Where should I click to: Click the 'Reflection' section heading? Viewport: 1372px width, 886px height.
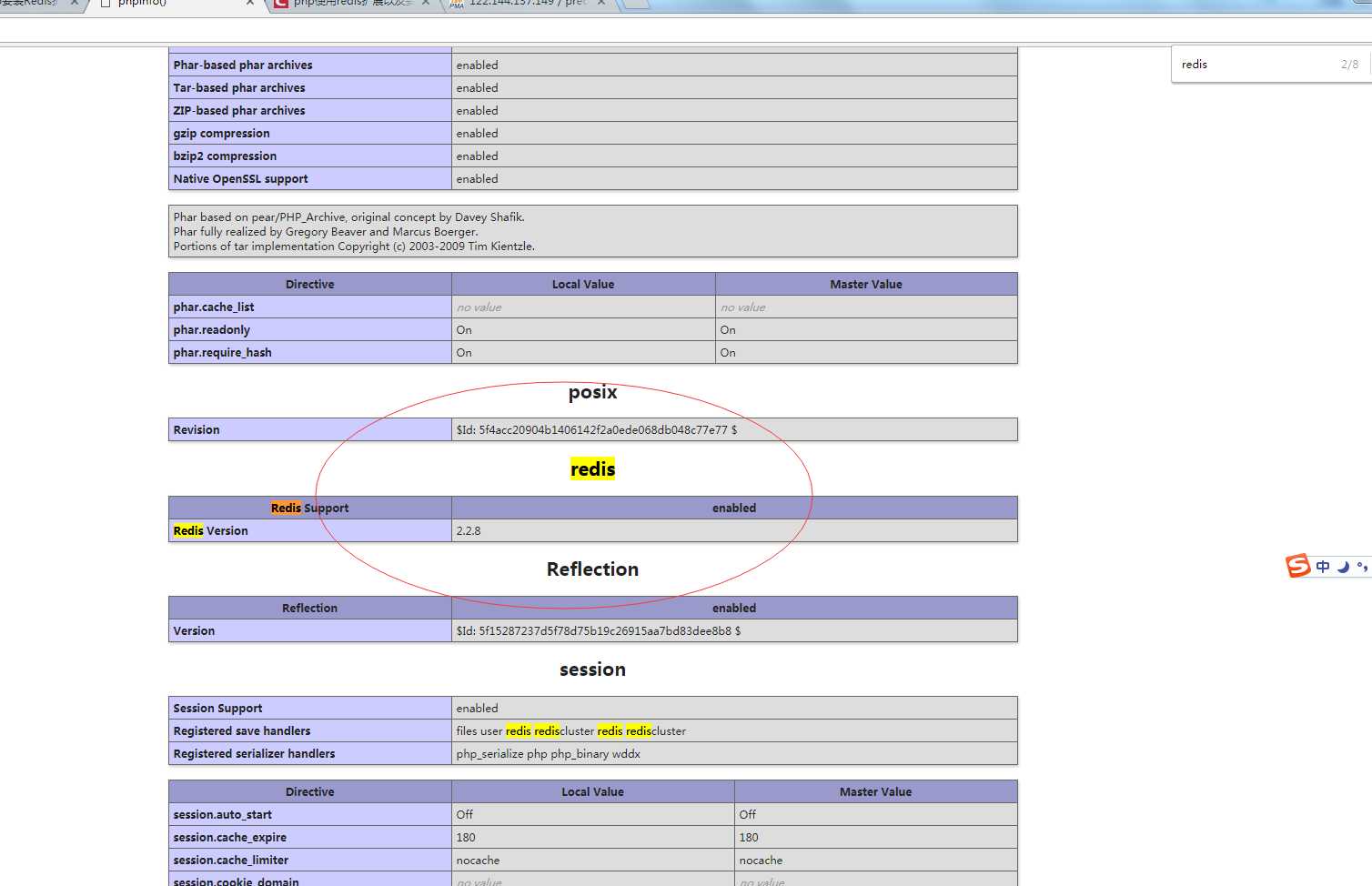coord(593,569)
